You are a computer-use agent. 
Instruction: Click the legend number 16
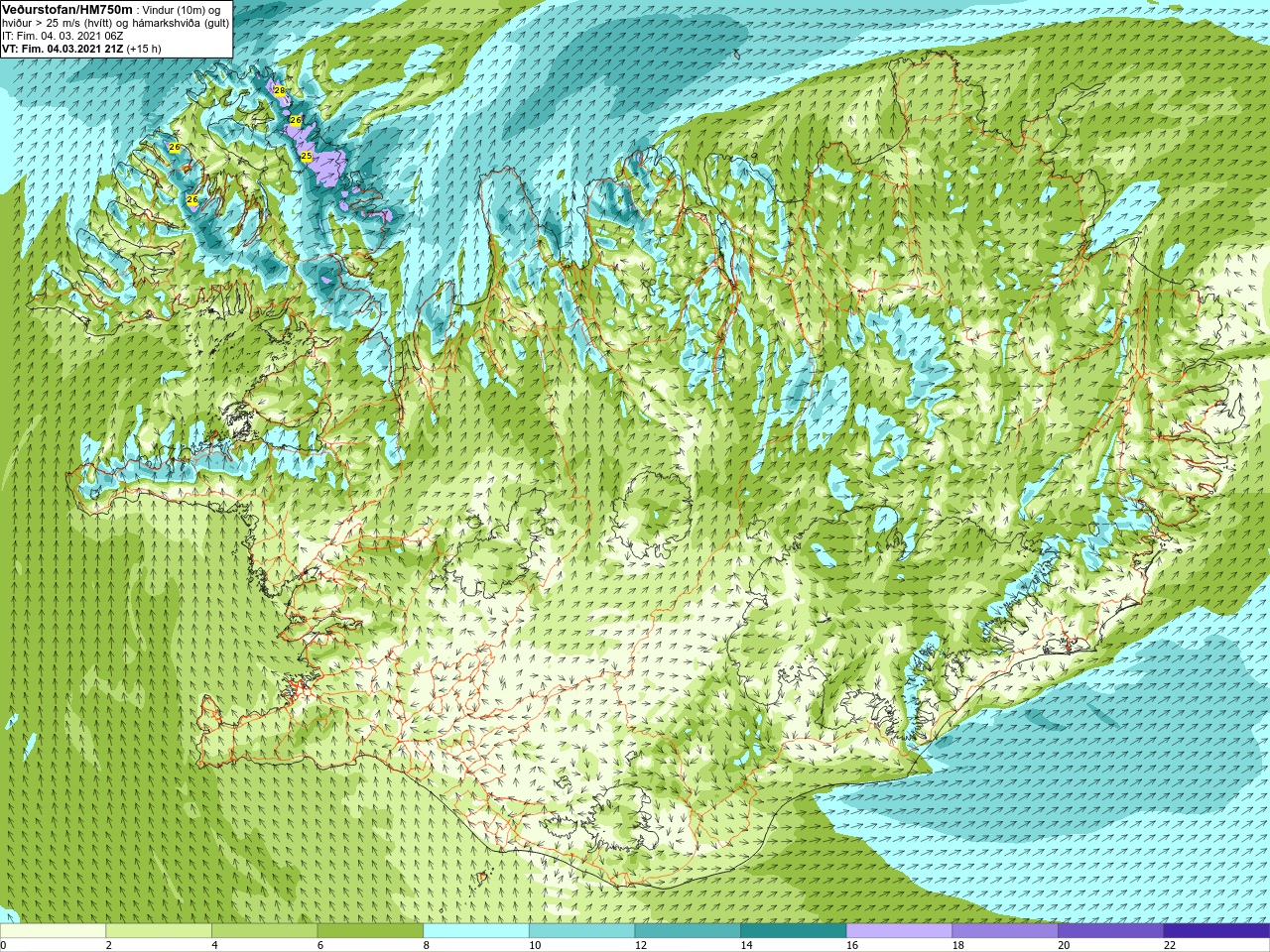click(852, 945)
